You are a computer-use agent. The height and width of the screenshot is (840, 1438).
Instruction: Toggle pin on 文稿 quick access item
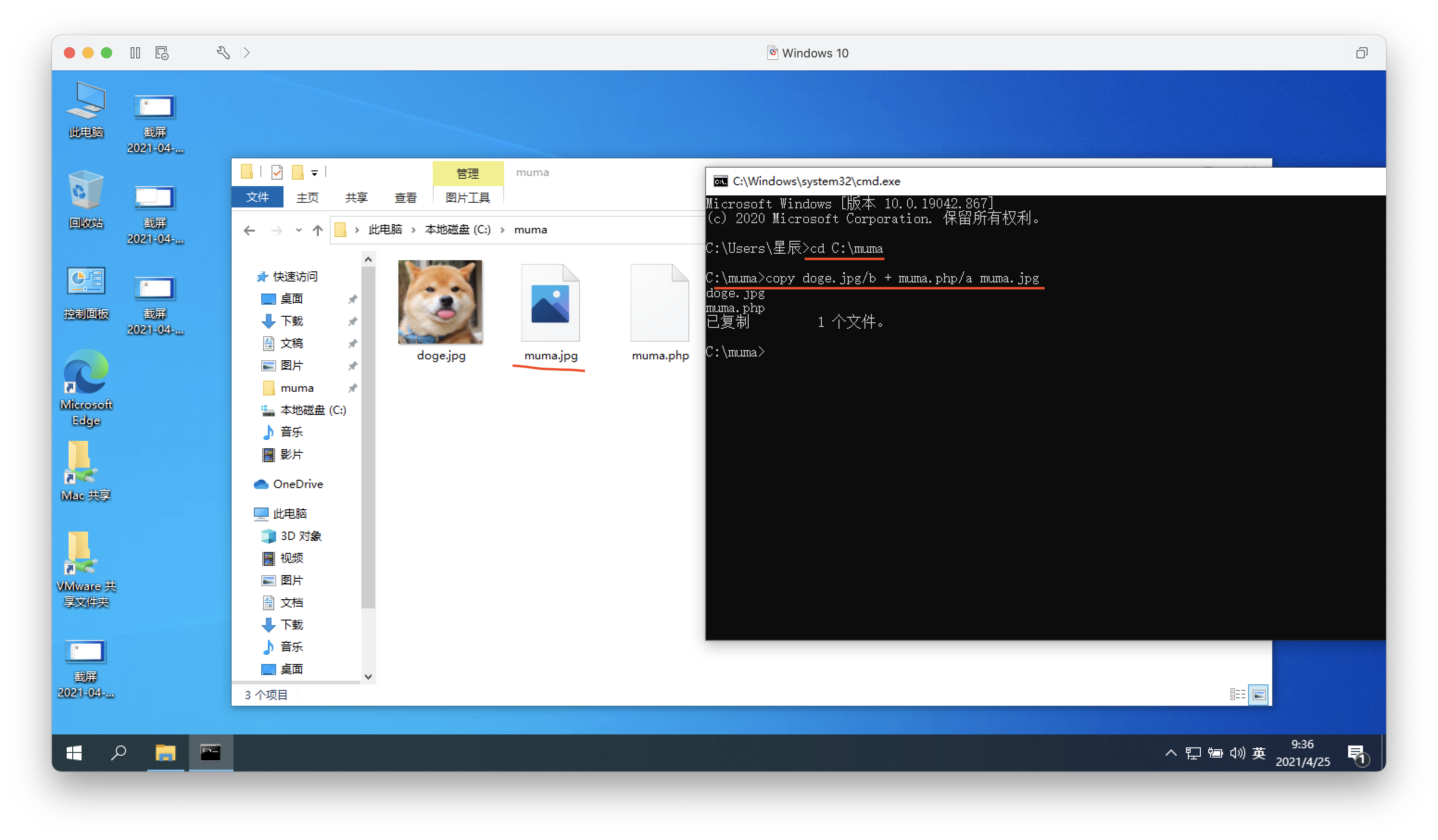click(x=353, y=343)
